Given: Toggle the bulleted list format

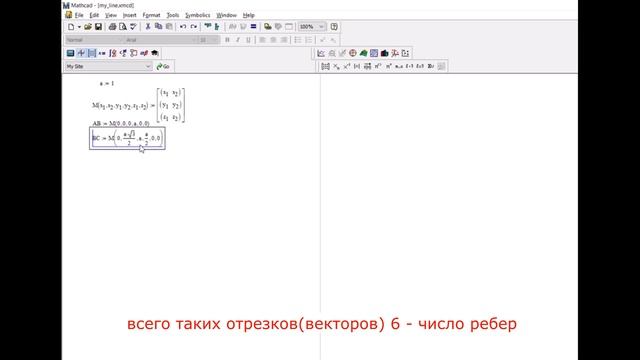Looking at the screenshot, I should click(298, 40).
